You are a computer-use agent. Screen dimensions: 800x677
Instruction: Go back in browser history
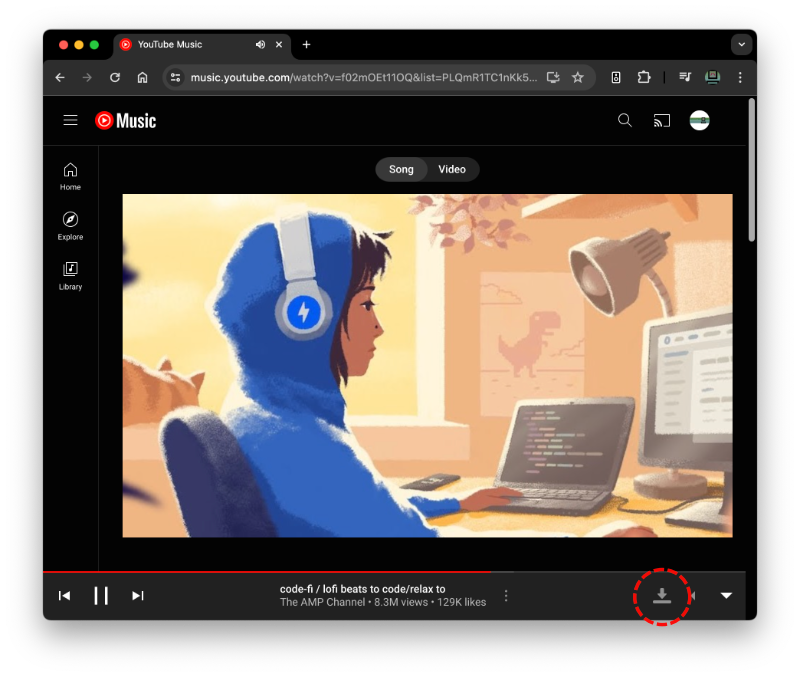[x=60, y=78]
